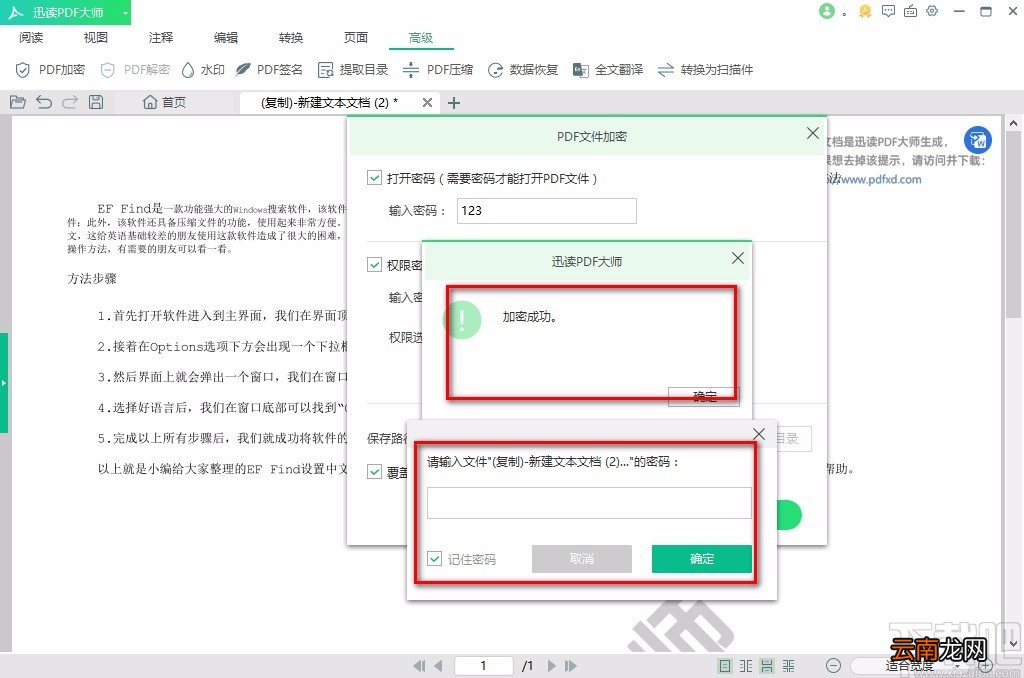Open the 视图 tab
The image size is (1024, 678).
(x=95, y=38)
